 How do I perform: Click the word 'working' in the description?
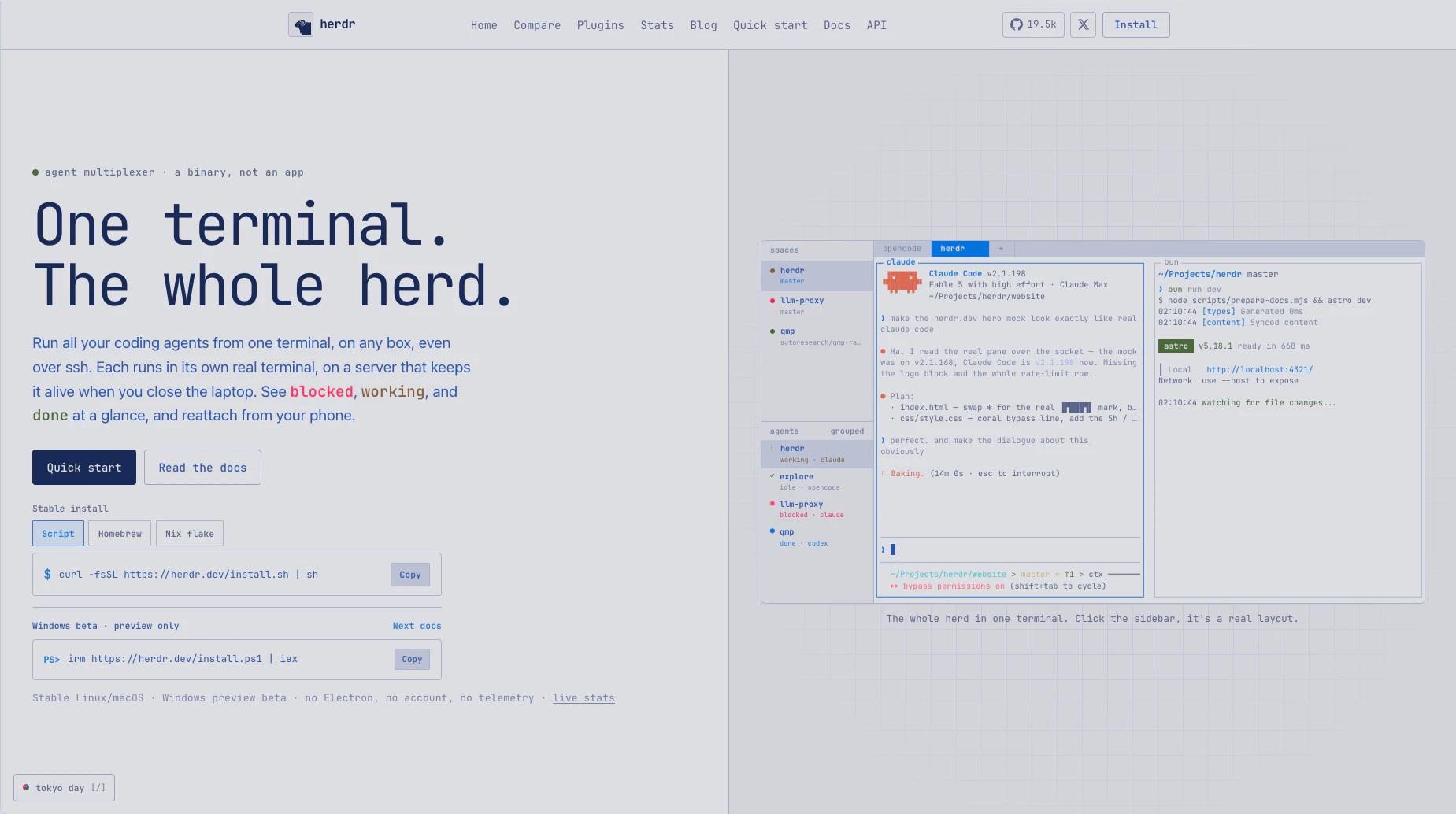click(393, 391)
